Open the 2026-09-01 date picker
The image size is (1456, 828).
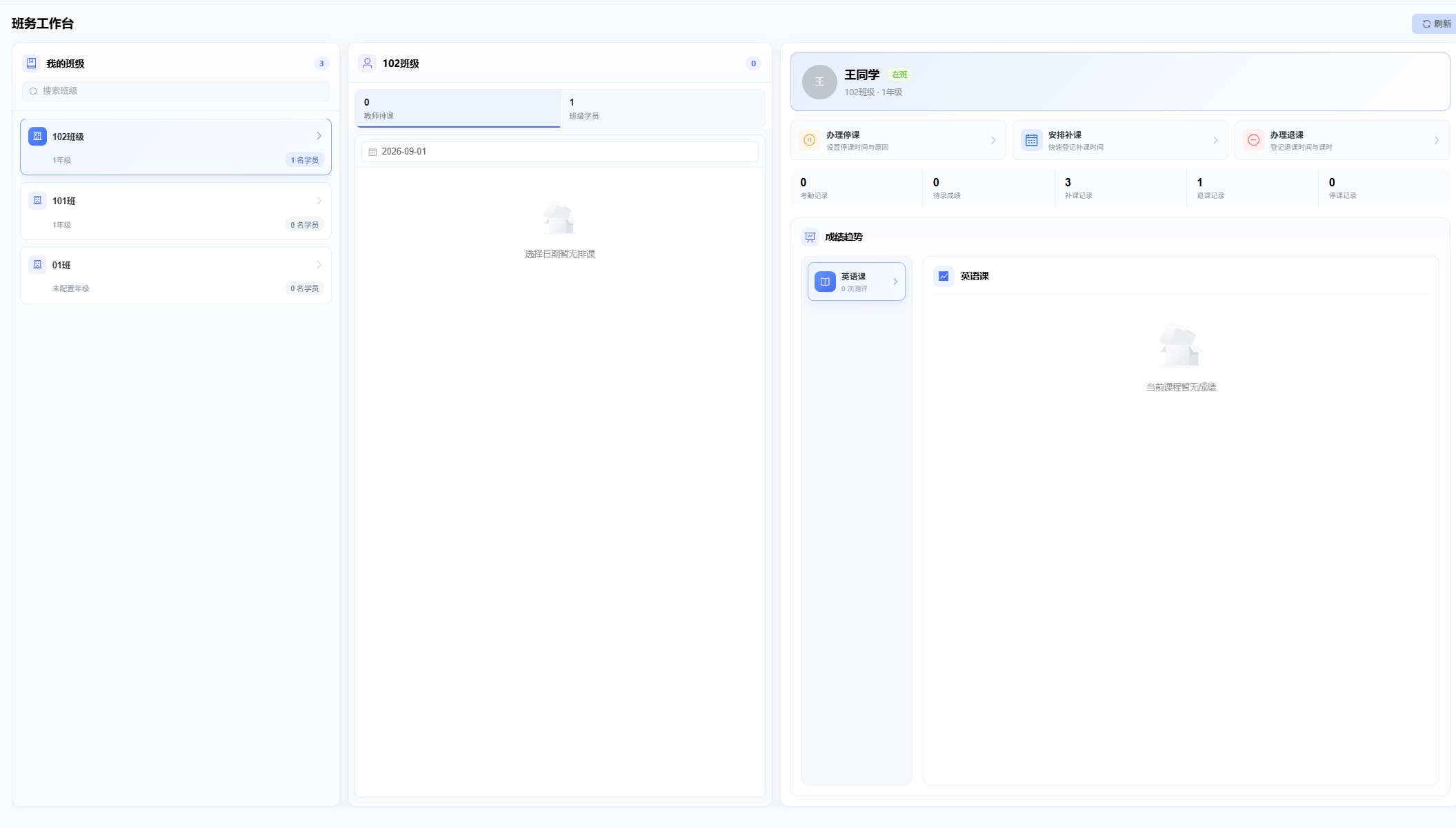(x=559, y=152)
